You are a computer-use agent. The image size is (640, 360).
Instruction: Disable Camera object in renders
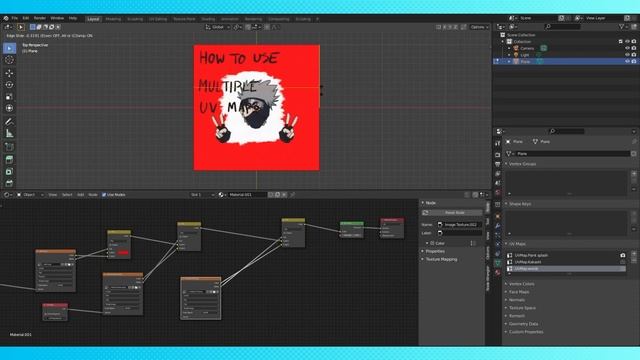pos(634,48)
